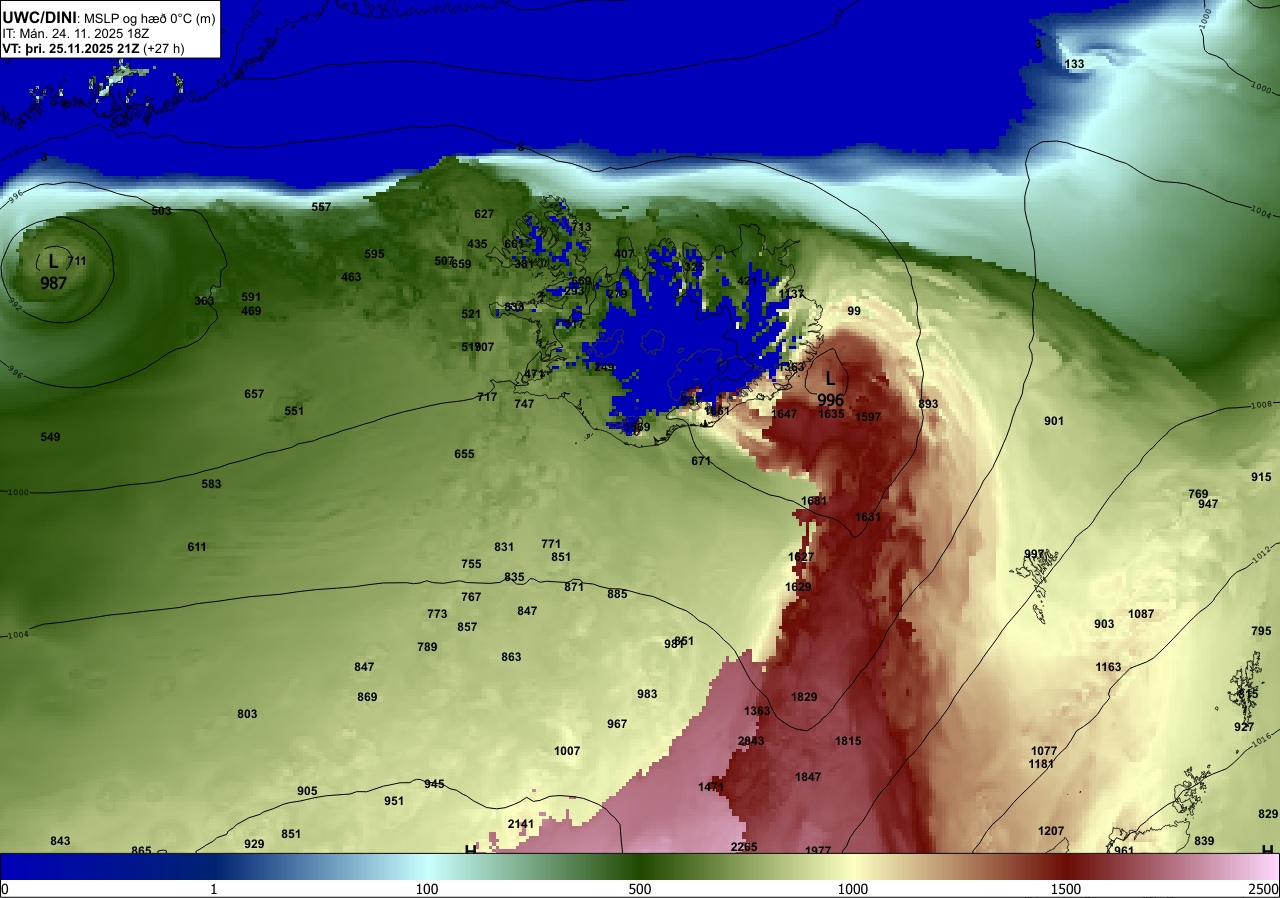Click the height value 747
Screen dimensions: 1280x898
524,404
